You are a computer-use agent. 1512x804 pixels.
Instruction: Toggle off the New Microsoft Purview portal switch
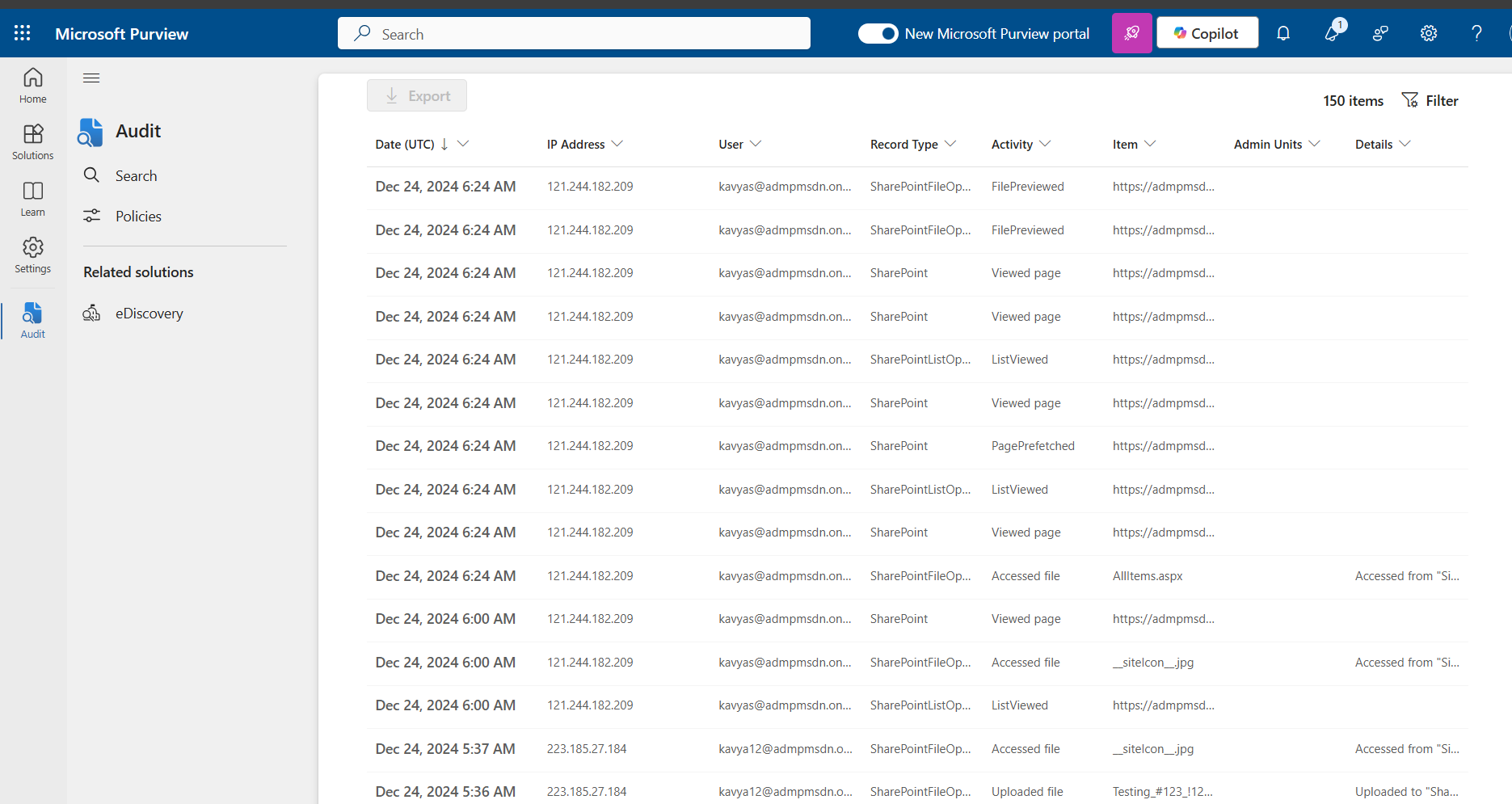878,34
